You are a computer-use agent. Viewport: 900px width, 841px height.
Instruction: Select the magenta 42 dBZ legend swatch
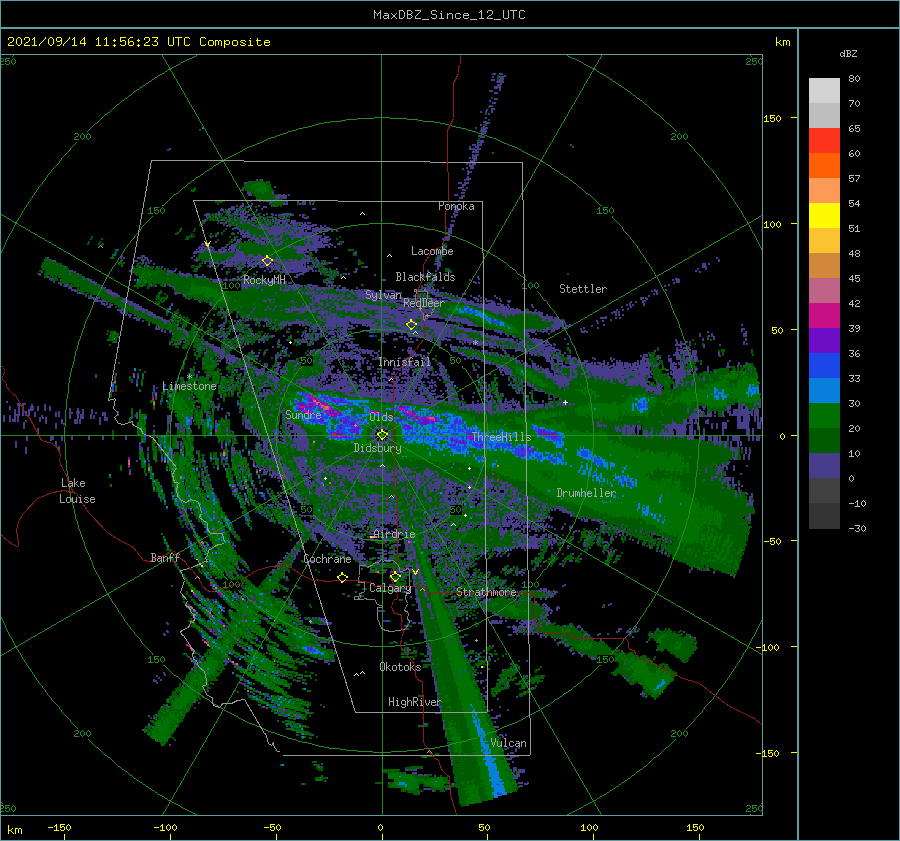click(x=824, y=315)
